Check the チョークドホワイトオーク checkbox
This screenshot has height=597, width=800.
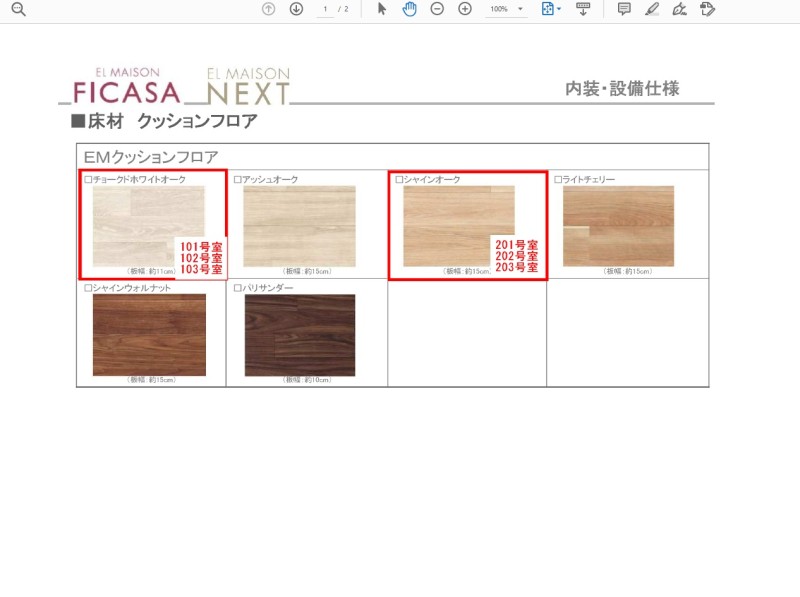click(88, 180)
